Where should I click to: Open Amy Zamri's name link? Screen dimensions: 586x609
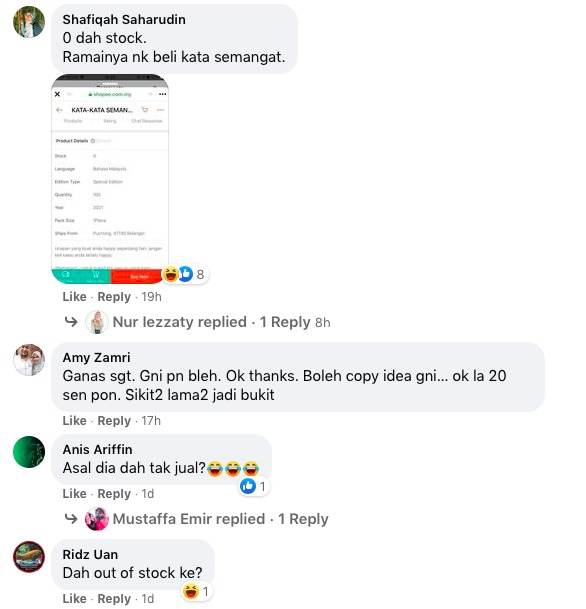[96, 357]
